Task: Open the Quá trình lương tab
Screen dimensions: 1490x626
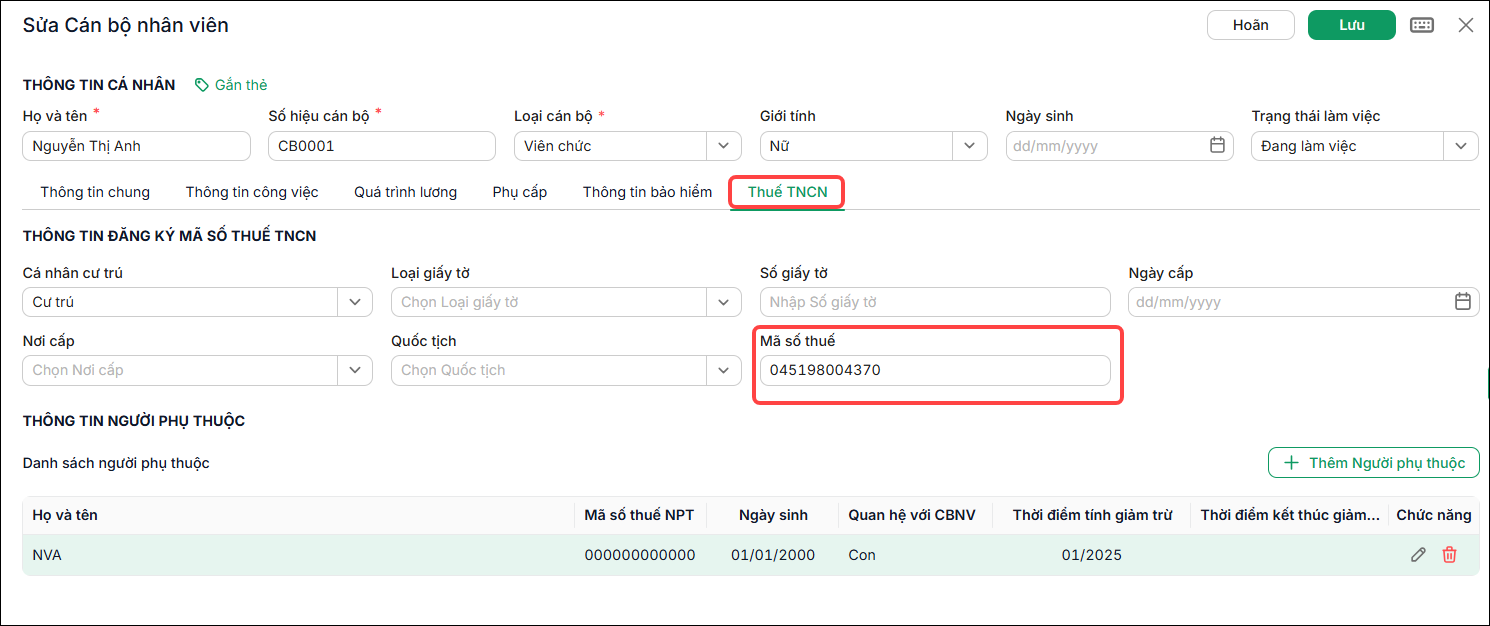Action: click(405, 192)
